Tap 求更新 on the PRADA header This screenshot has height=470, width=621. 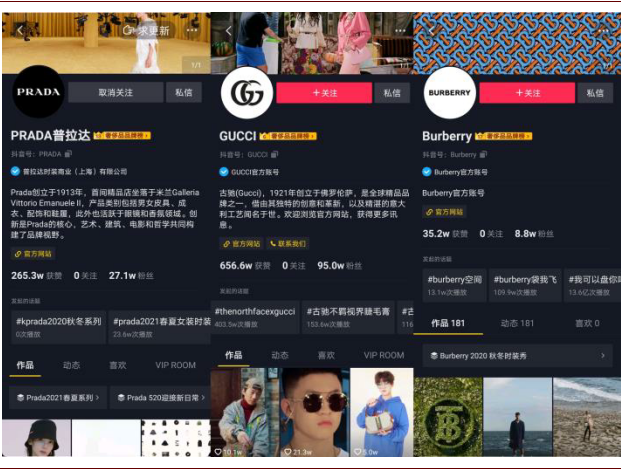146,30
